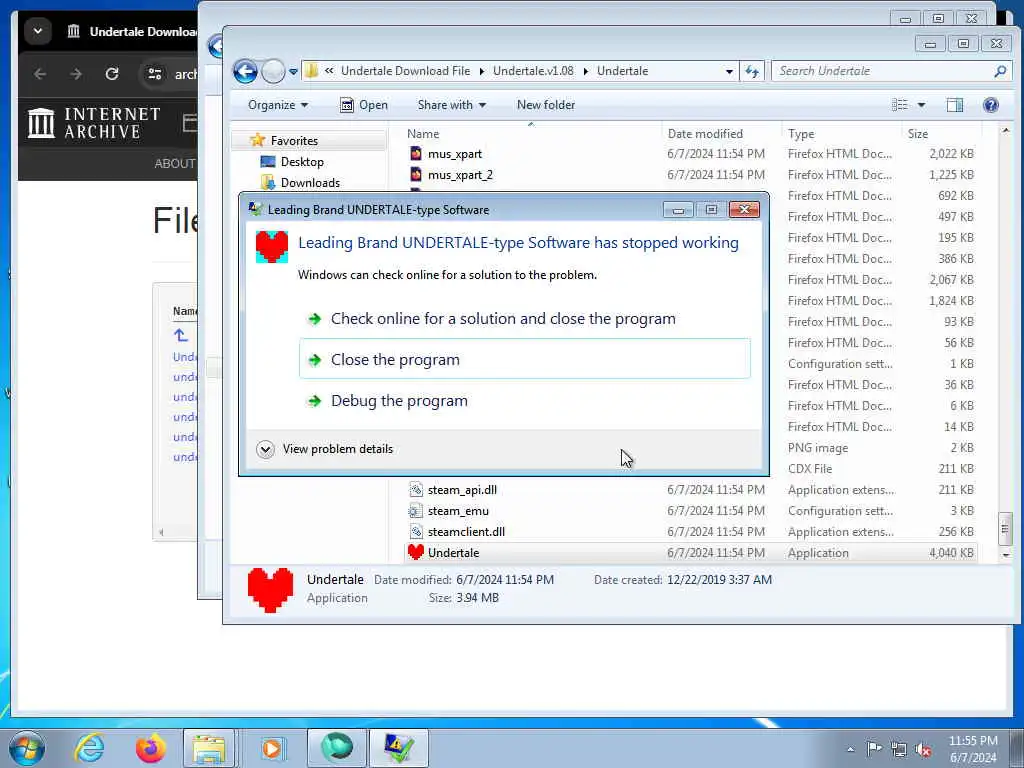Open the Organize menu
The height and width of the screenshot is (768, 1024).
278,105
